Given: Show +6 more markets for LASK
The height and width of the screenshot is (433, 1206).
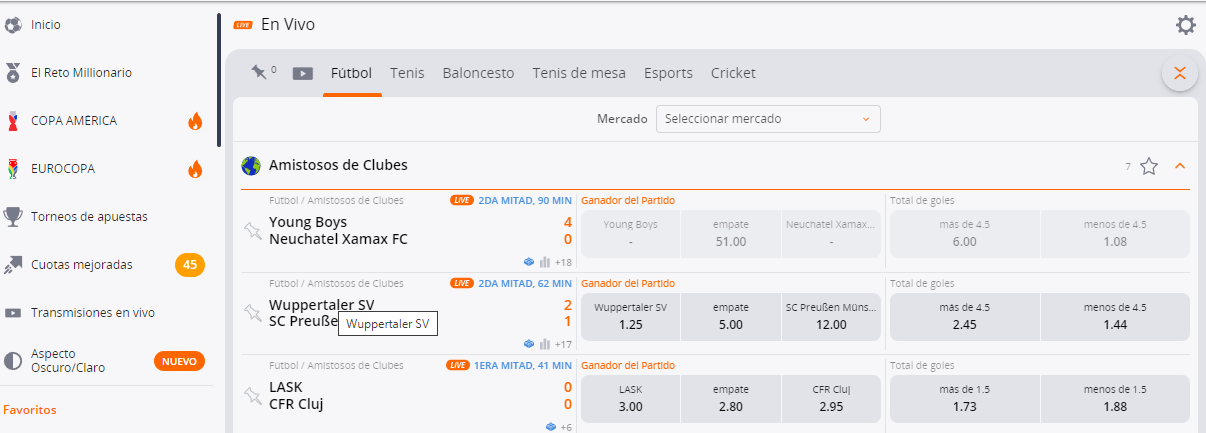Looking at the screenshot, I should coord(566,427).
